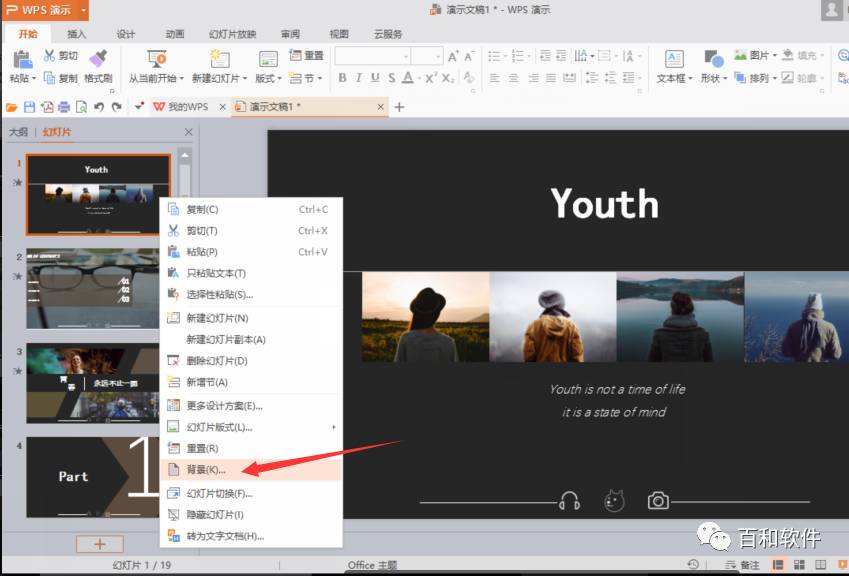Image resolution: width=849 pixels, height=576 pixels.
Task: Expand the Slide Layout submenu arrow
Action: pos(334,427)
